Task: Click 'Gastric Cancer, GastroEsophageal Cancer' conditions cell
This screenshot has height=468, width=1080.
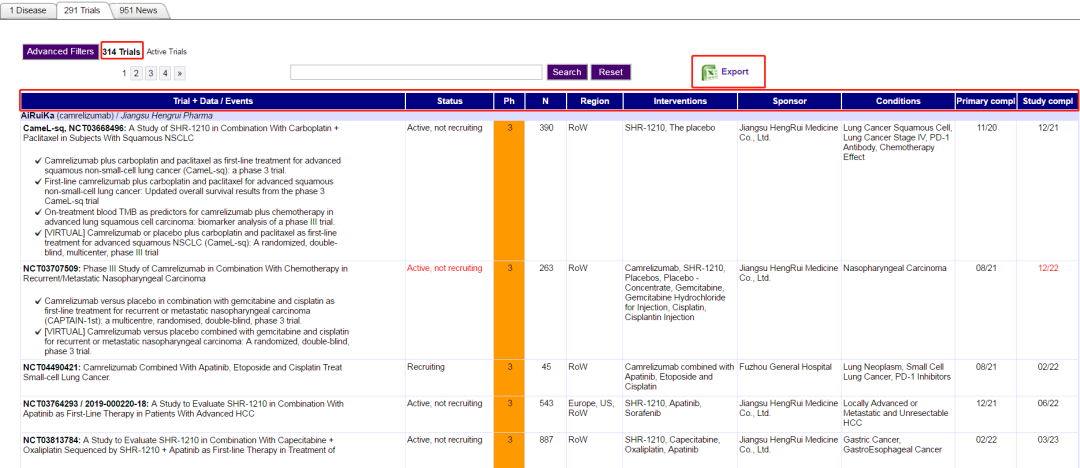Action: tap(892, 445)
